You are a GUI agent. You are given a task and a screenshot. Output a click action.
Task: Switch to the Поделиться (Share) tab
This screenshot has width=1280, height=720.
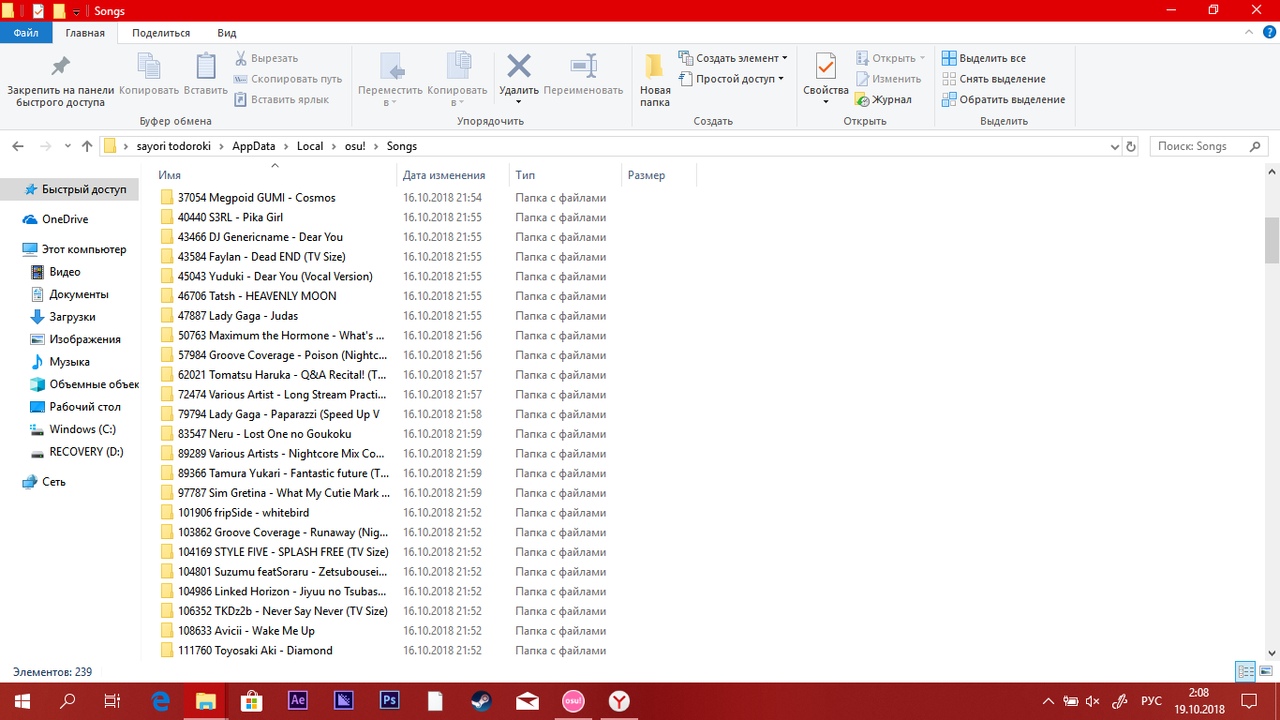click(x=161, y=33)
